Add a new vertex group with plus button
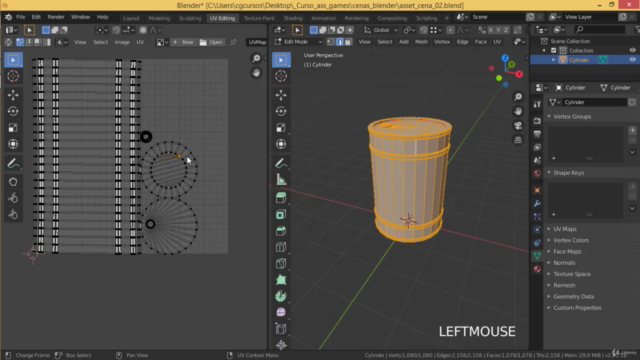Viewport: 640px width, 360px height. [632, 130]
